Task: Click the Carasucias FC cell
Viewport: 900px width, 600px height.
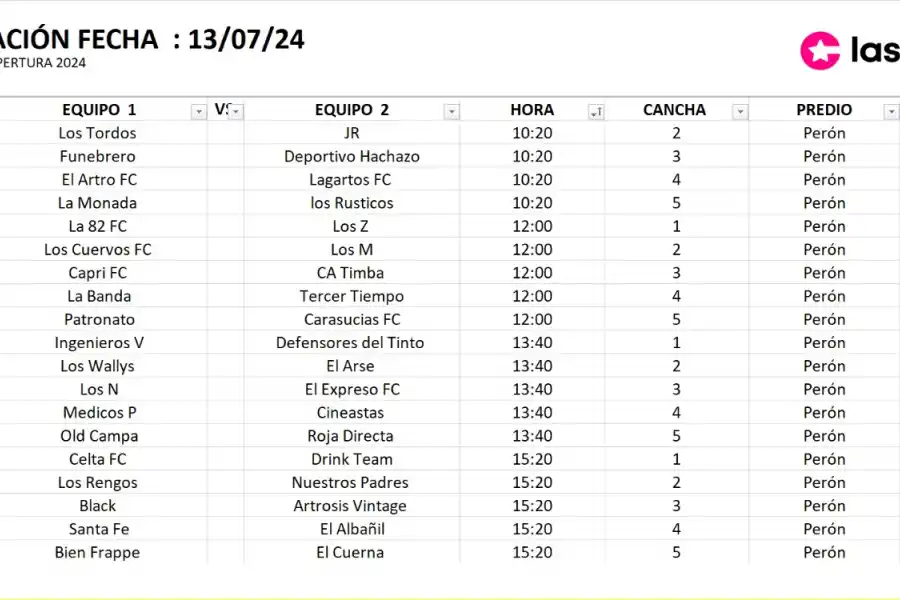Action: pyautogui.click(x=352, y=319)
